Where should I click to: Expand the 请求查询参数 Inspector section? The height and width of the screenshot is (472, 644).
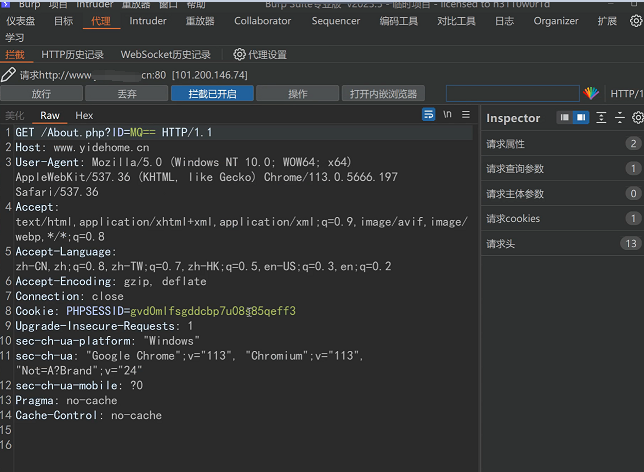tap(563, 168)
